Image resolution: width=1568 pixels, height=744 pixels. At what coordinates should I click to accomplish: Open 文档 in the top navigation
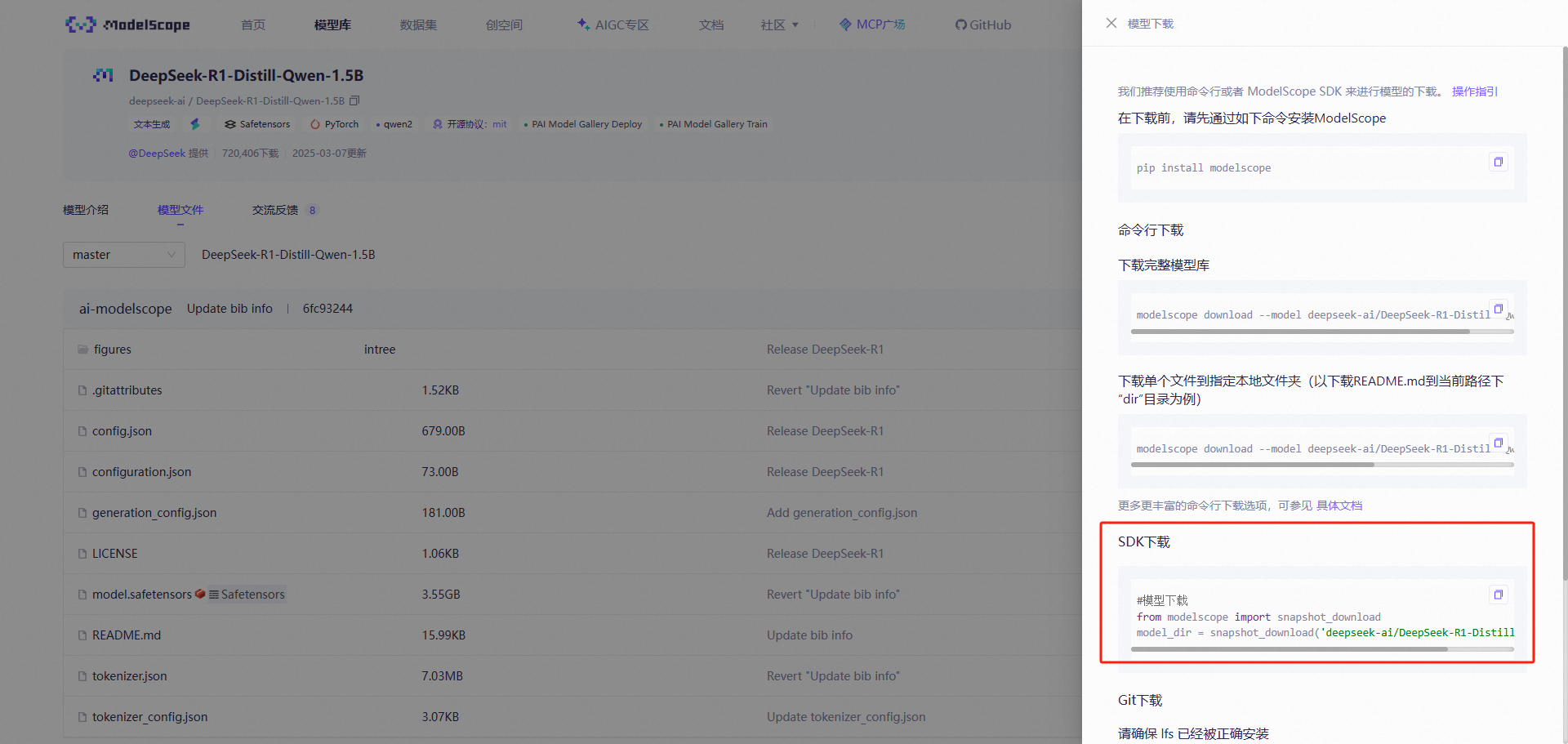point(711,25)
